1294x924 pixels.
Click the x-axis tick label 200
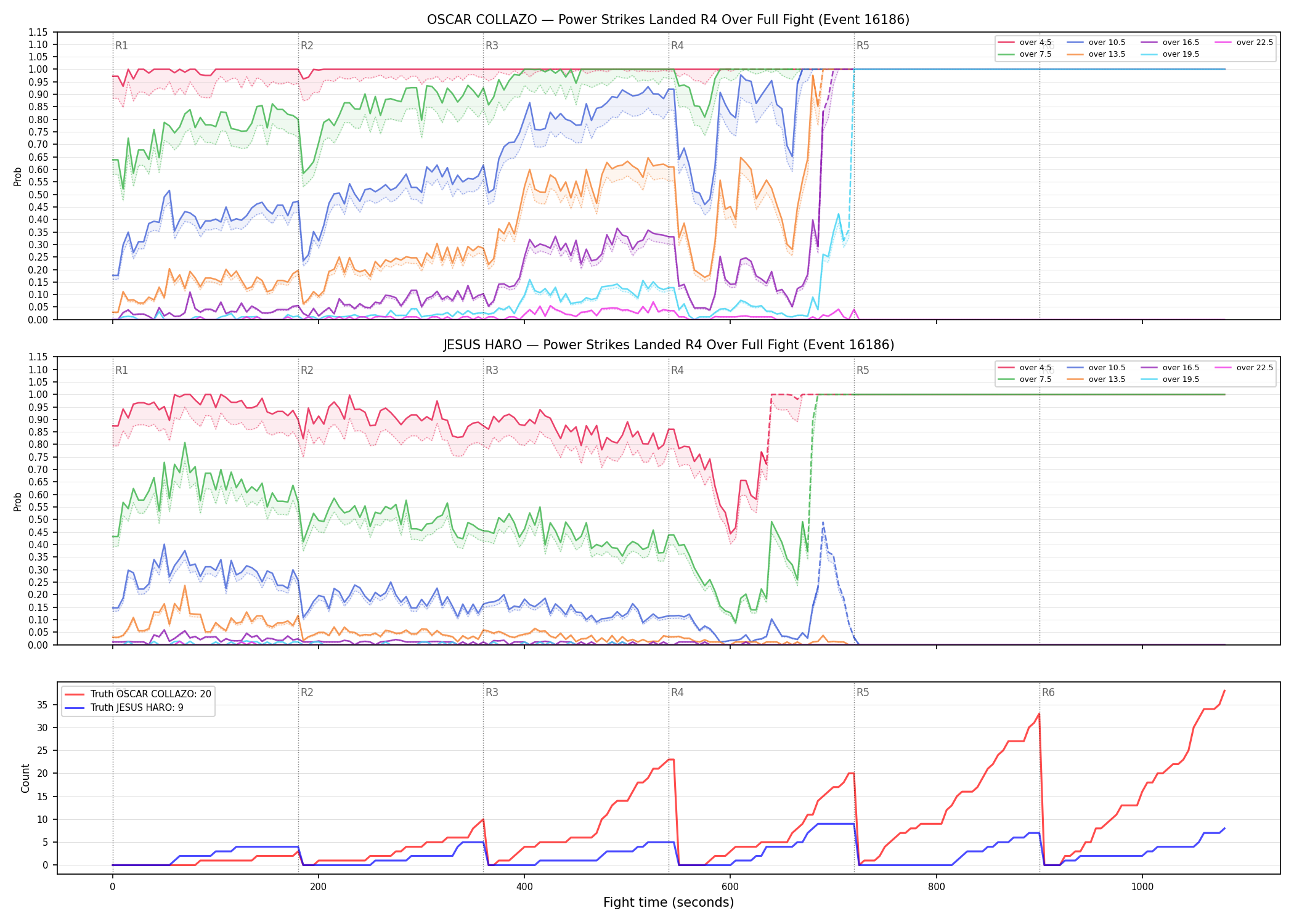point(318,887)
